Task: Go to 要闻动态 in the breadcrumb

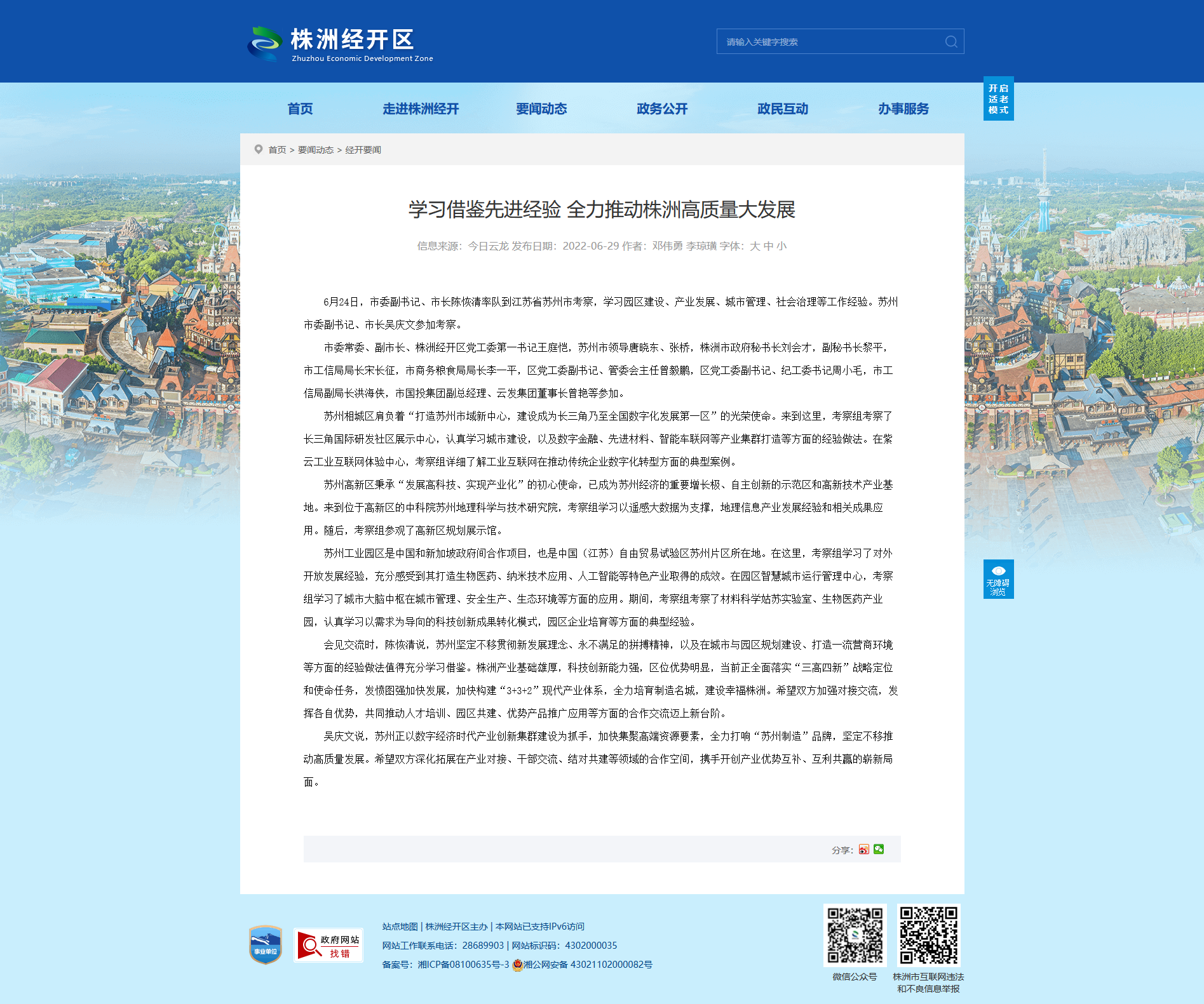Action: click(316, 150)
